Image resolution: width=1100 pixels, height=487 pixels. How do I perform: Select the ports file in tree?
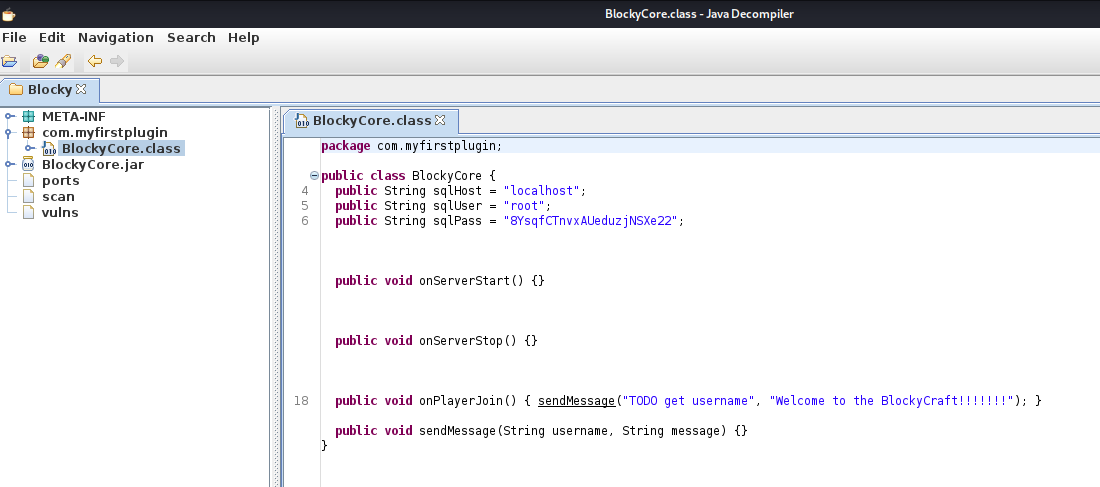click(60, 180)
